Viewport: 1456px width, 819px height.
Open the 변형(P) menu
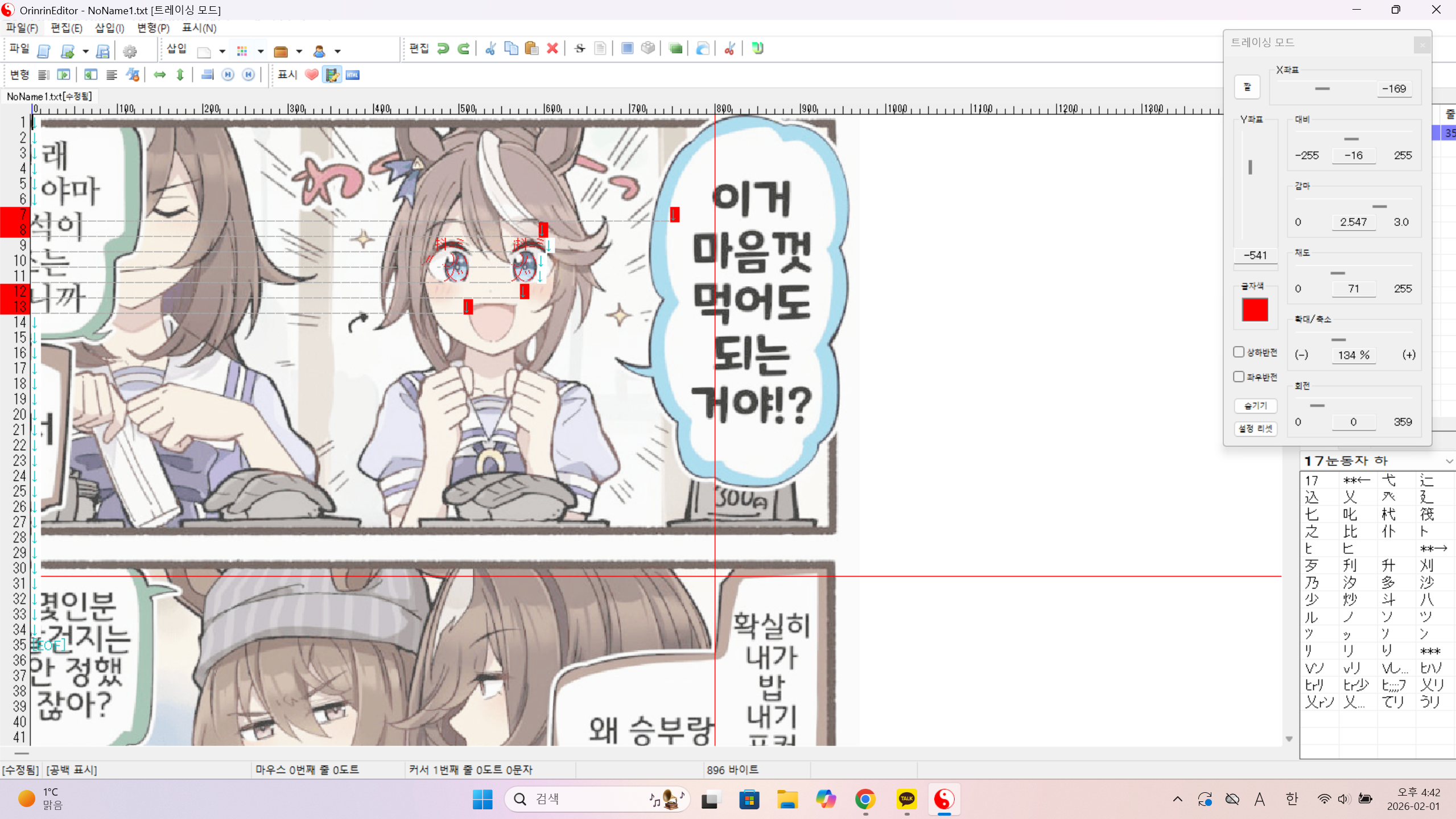point(153,28)
